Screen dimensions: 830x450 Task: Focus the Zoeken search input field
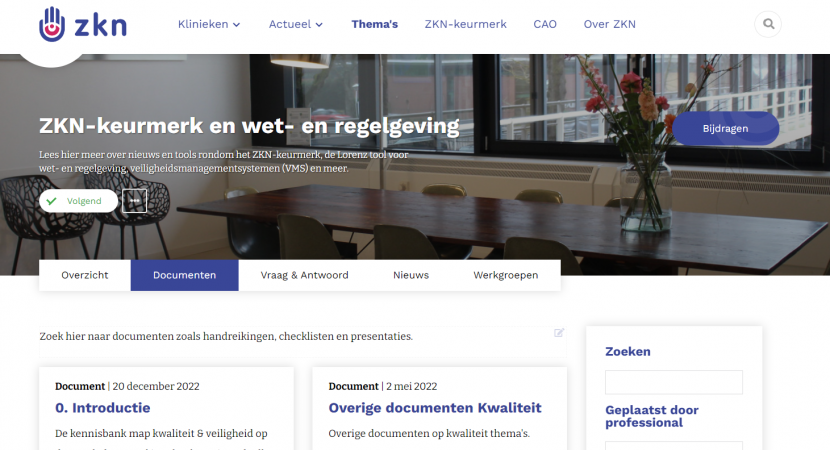tap(674, 382)
